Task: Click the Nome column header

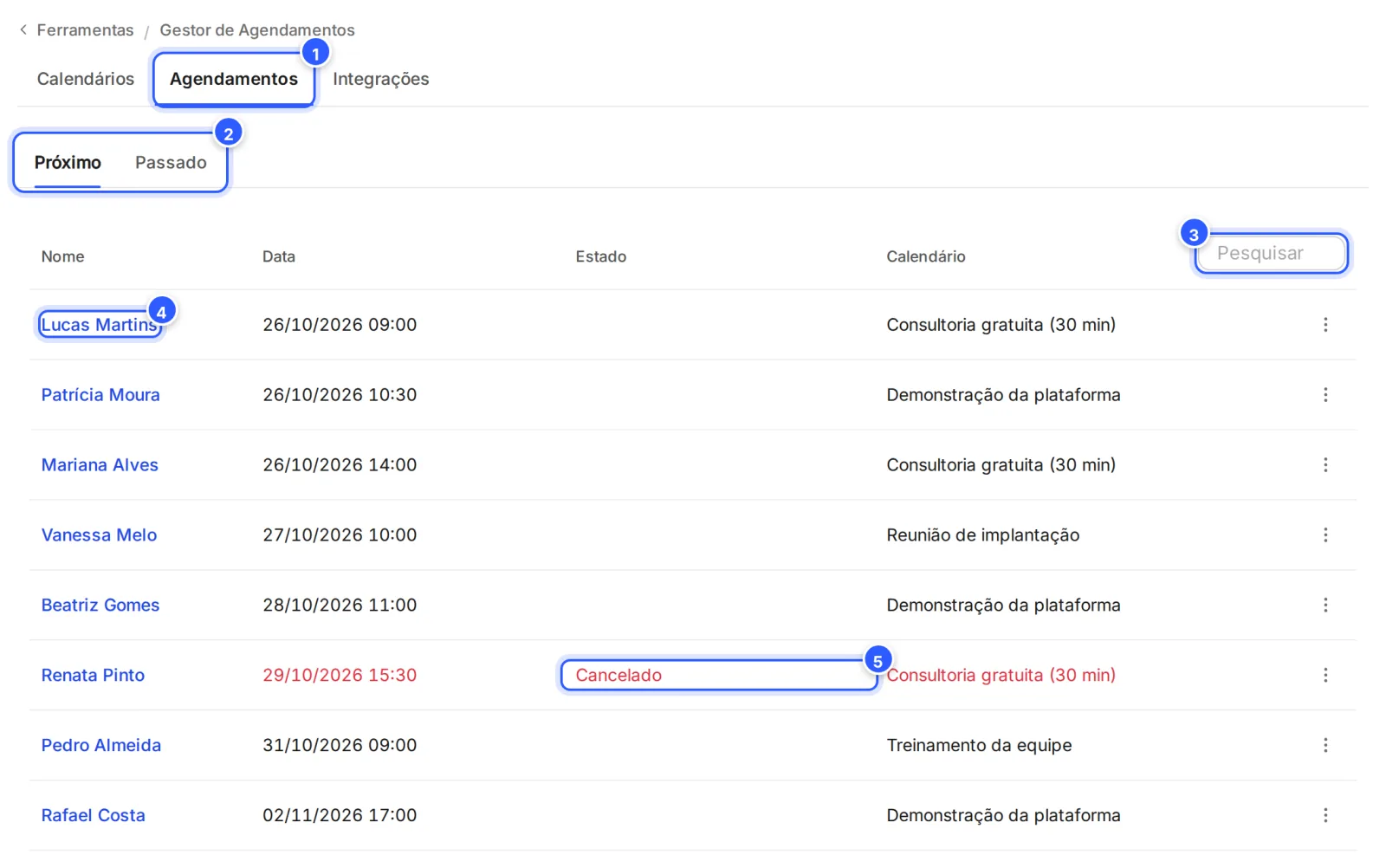Action: 62,256
